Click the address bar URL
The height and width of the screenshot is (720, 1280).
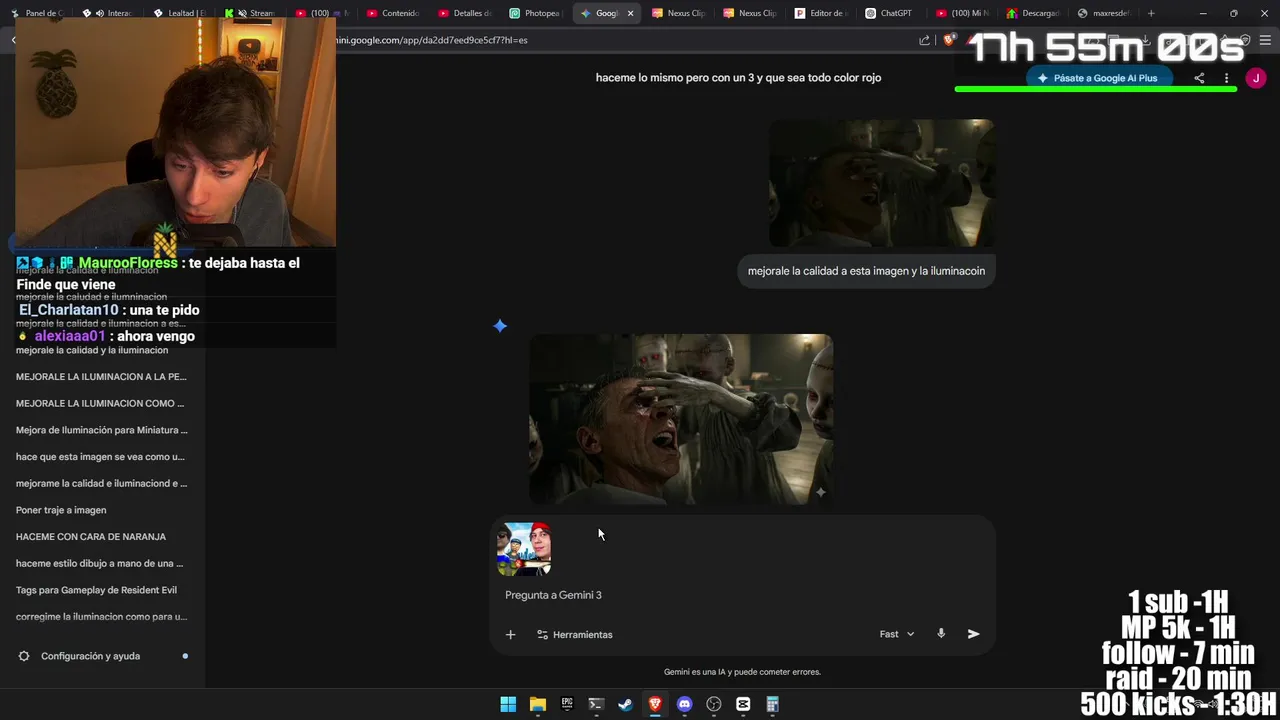[x=430, y=40]
